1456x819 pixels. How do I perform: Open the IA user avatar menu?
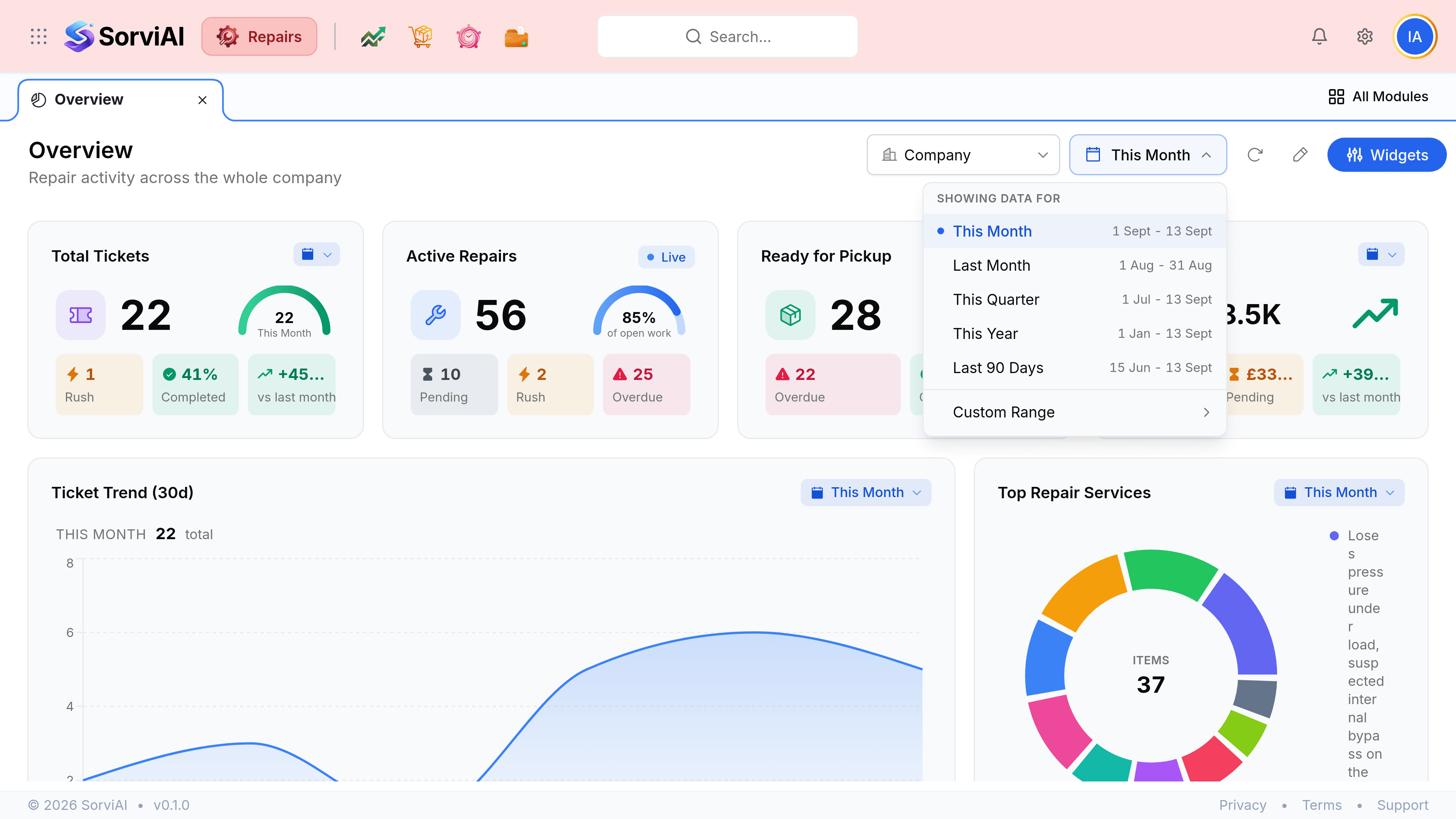pyautogui.click(x=1415, y=37)
